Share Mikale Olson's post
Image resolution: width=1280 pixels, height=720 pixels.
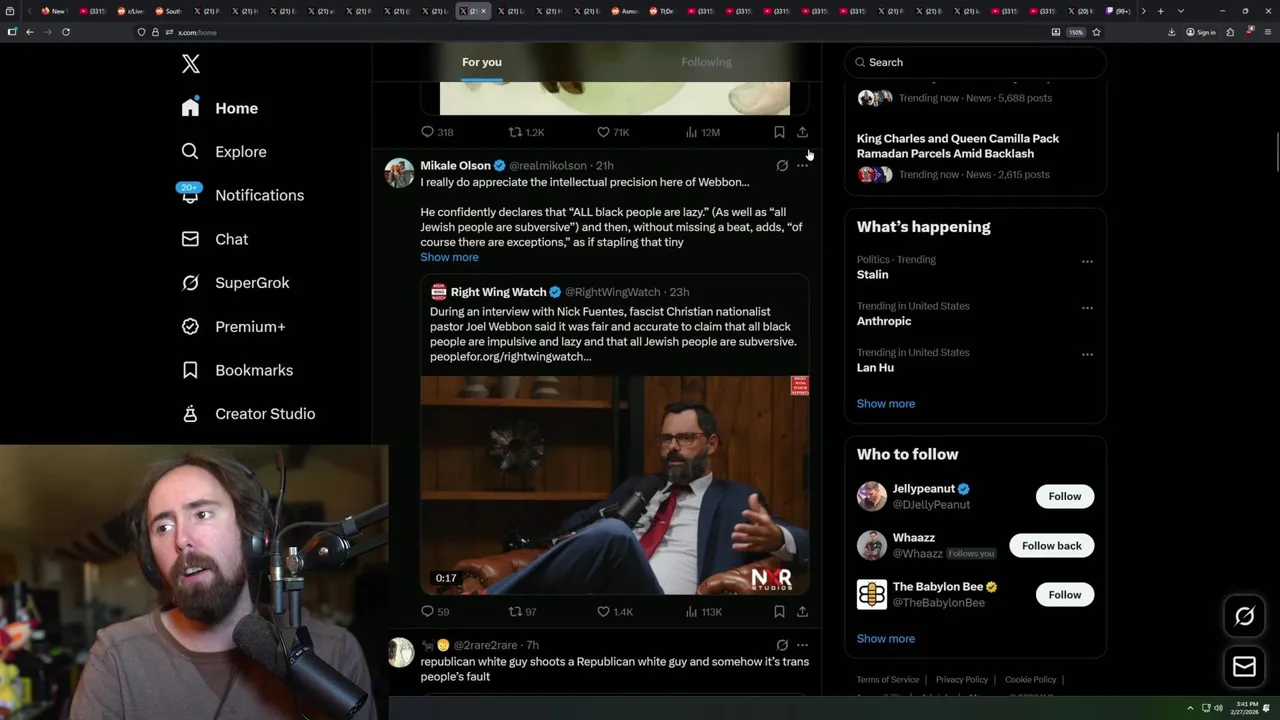(x=802, y=612)
